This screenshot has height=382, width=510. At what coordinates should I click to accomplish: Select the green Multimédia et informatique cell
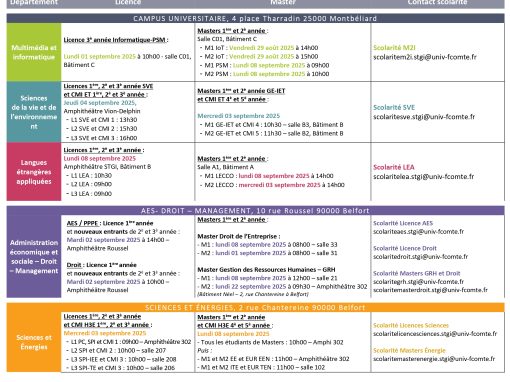pyautogui.click(x=34, y=52)
